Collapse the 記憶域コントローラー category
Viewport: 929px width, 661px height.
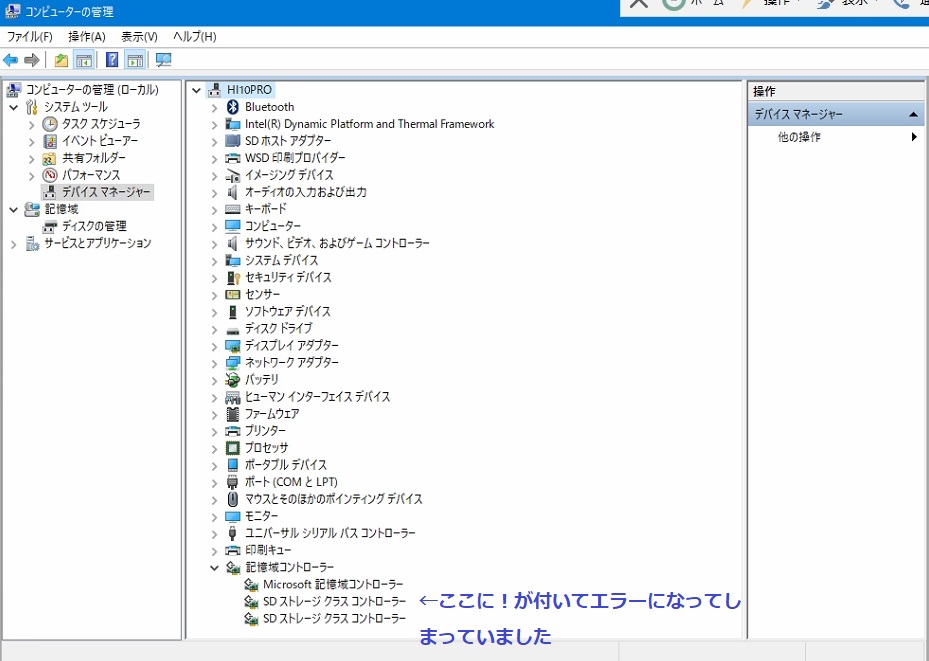click(214, 568)
